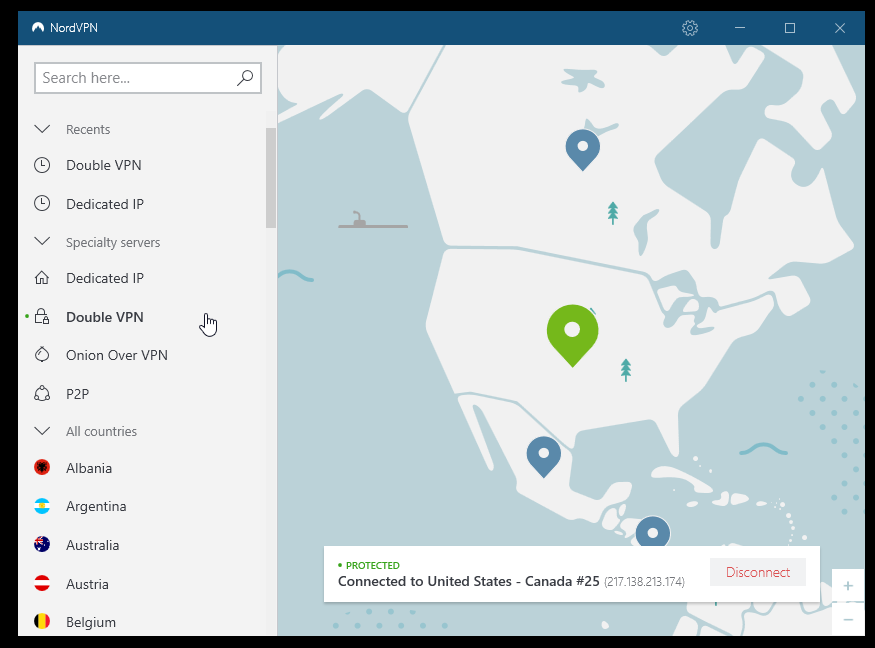This screenshot has width=875, height=648.
Task: Connect to Albania
Action: pyautogui.click(x=89, y=468)
